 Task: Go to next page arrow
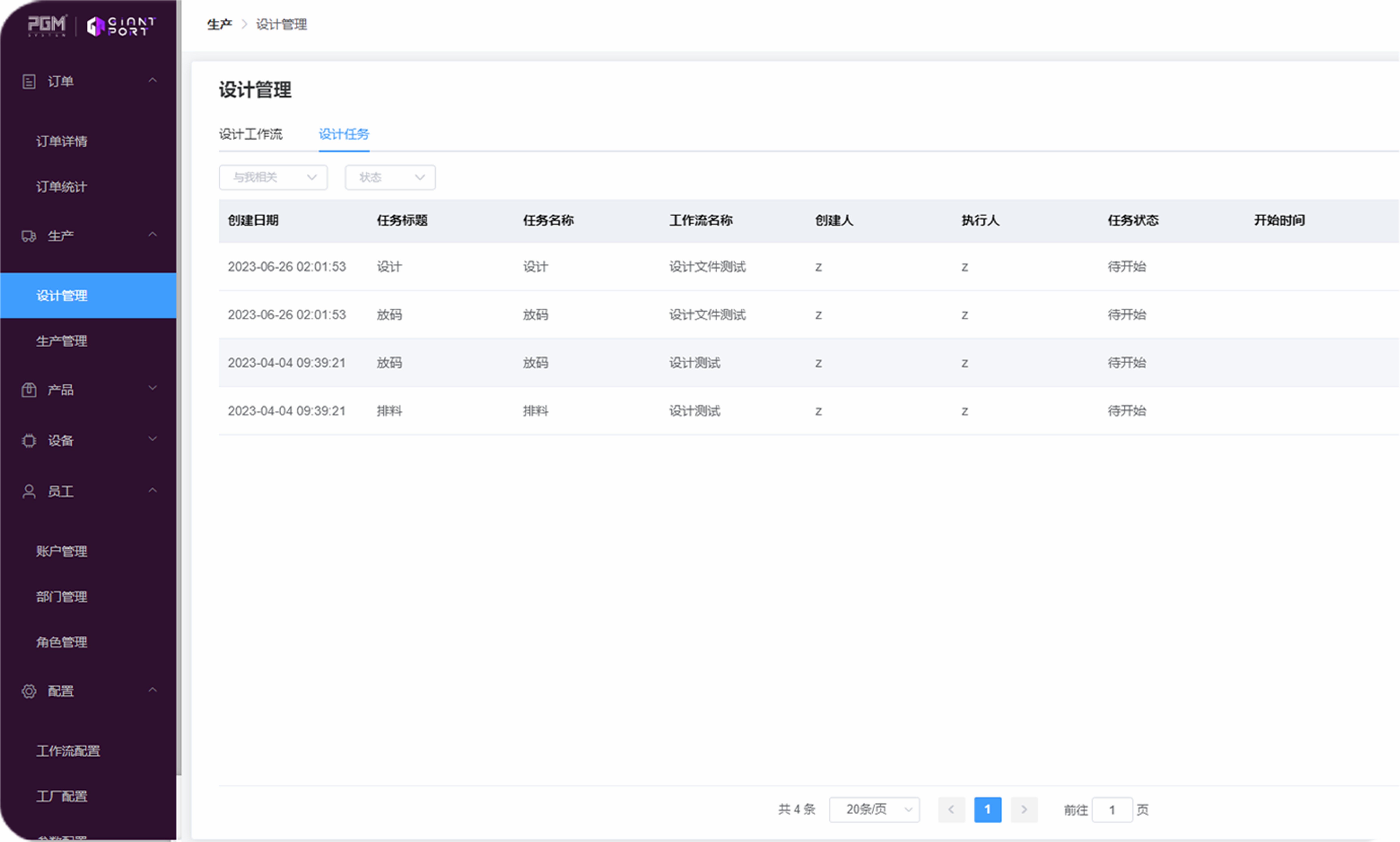tap(1024, 810)
